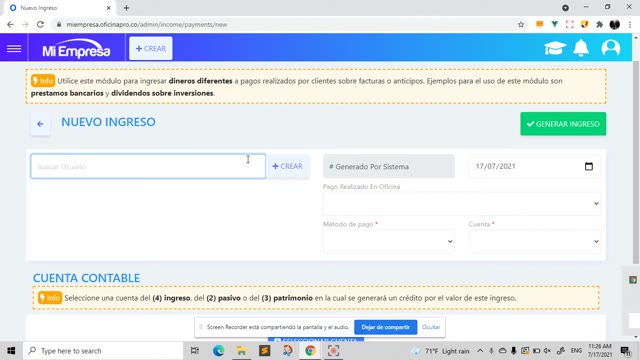Screen dimensions: 640x360
Task: Close the Nuevo Ingreso tab
Action: pos(109,8)
